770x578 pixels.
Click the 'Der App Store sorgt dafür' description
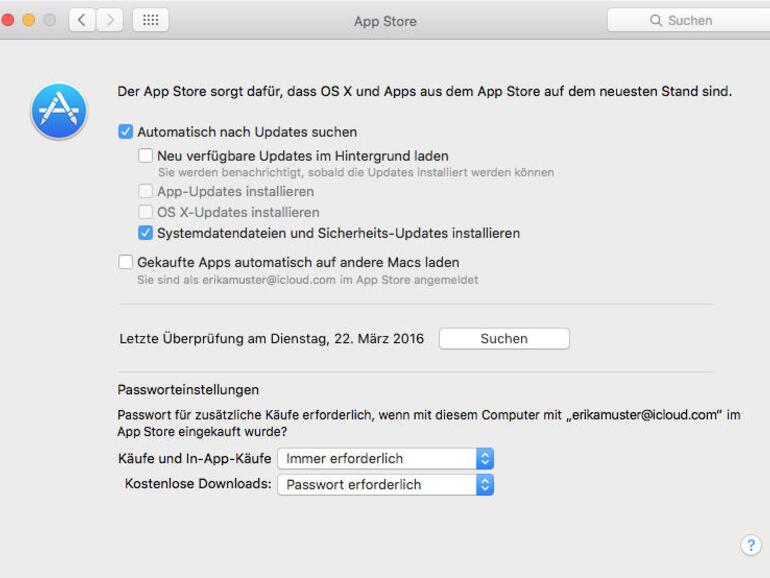424,91
